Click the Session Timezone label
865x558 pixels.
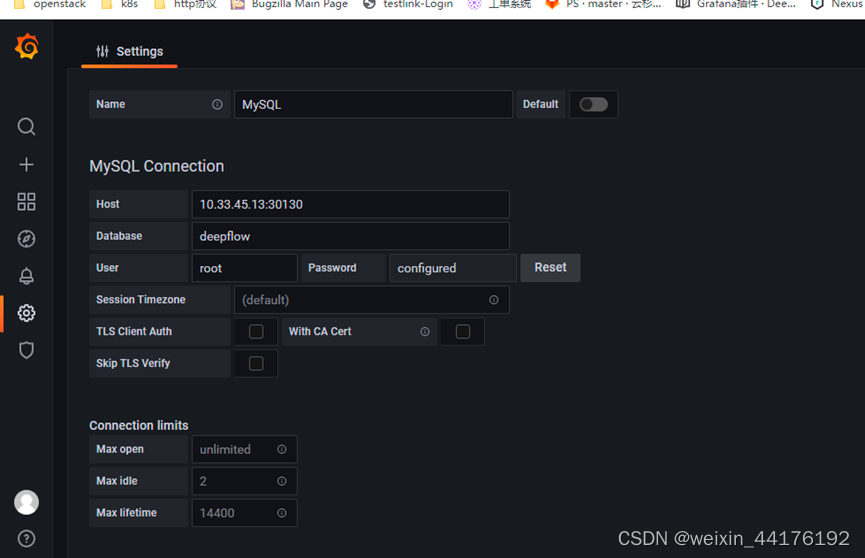[141, 300]
